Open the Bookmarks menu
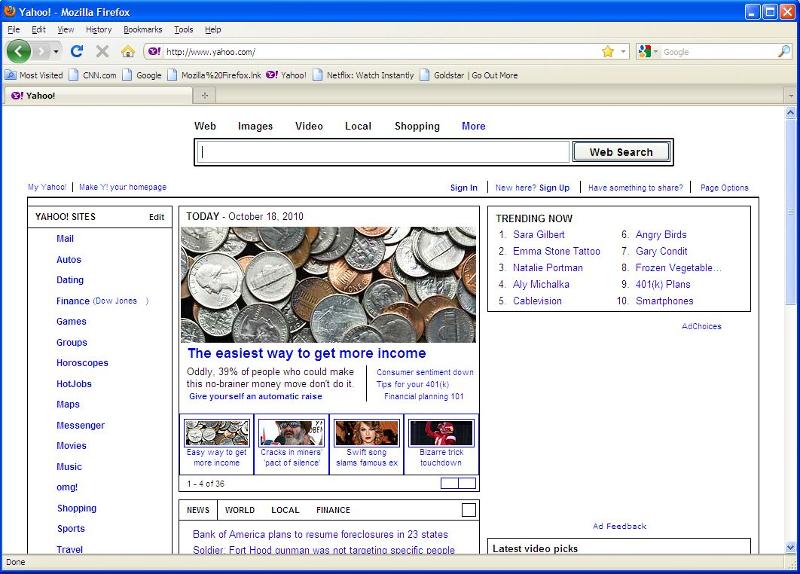Viewport: 800px width, 574px height. pyautogui.click(x=143, y=30)
